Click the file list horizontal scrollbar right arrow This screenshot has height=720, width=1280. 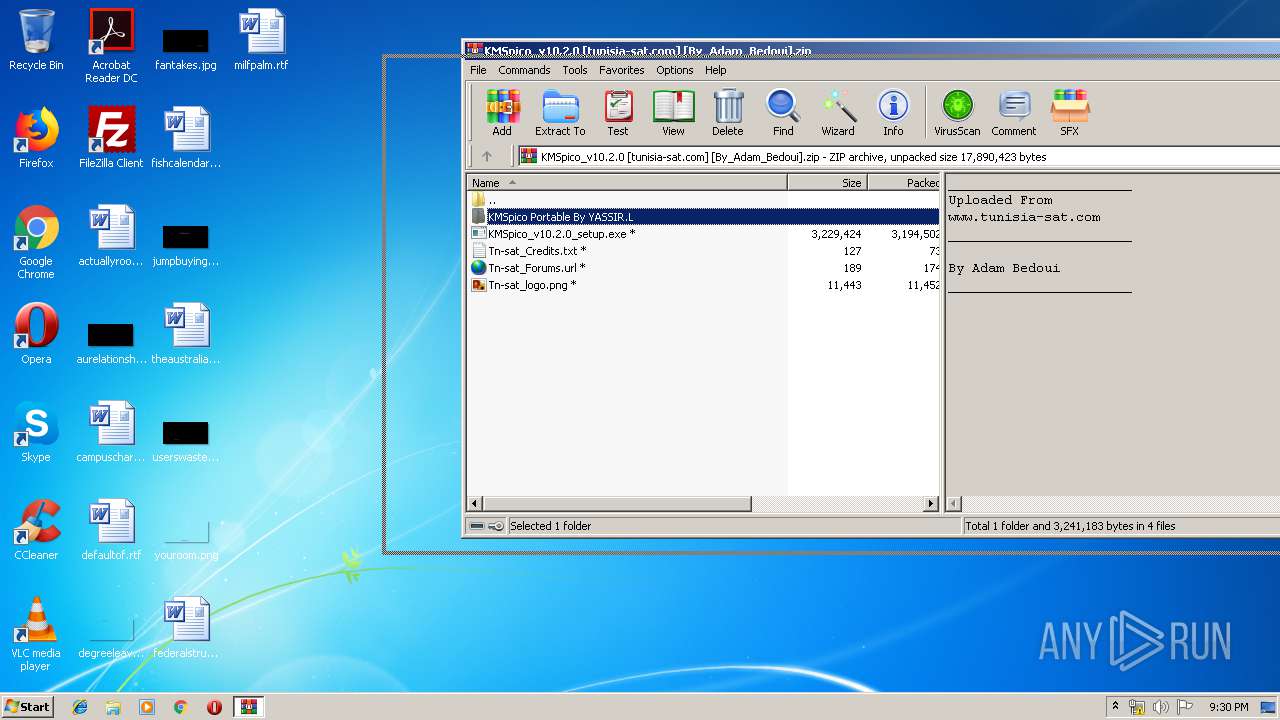[x=931, y=504]
